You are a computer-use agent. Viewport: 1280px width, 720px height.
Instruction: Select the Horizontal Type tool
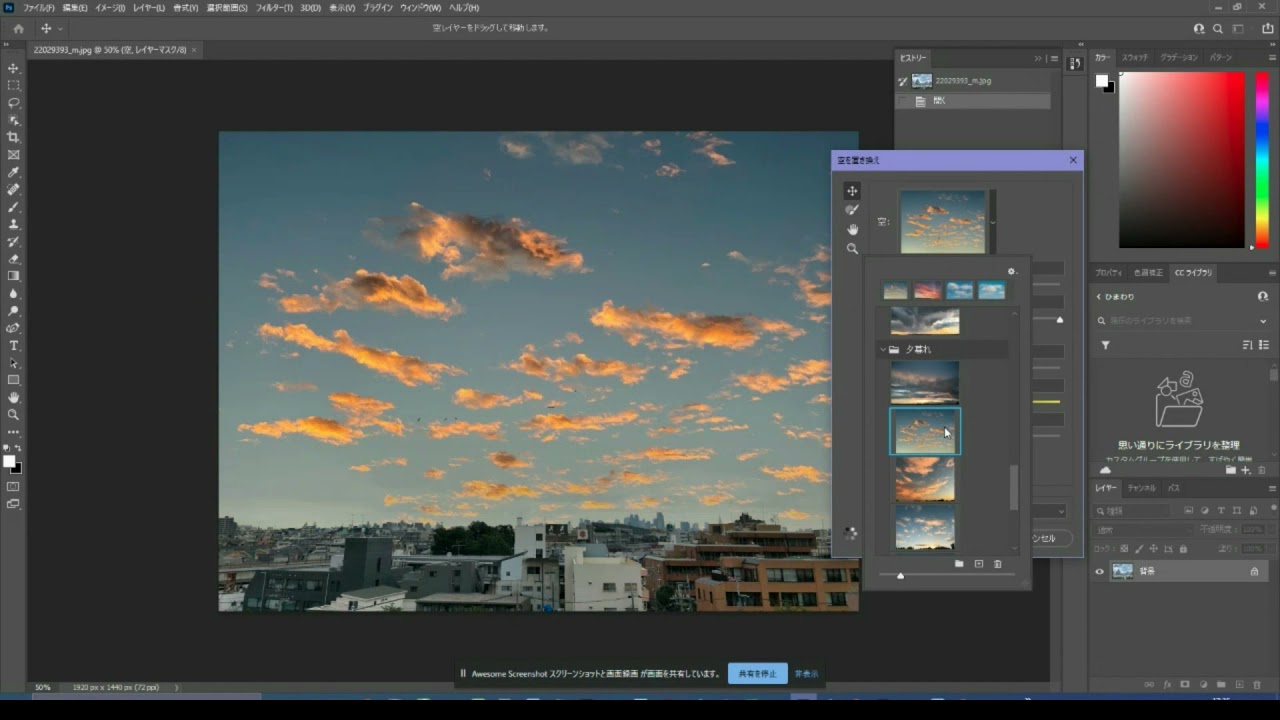tap(13, 345)
